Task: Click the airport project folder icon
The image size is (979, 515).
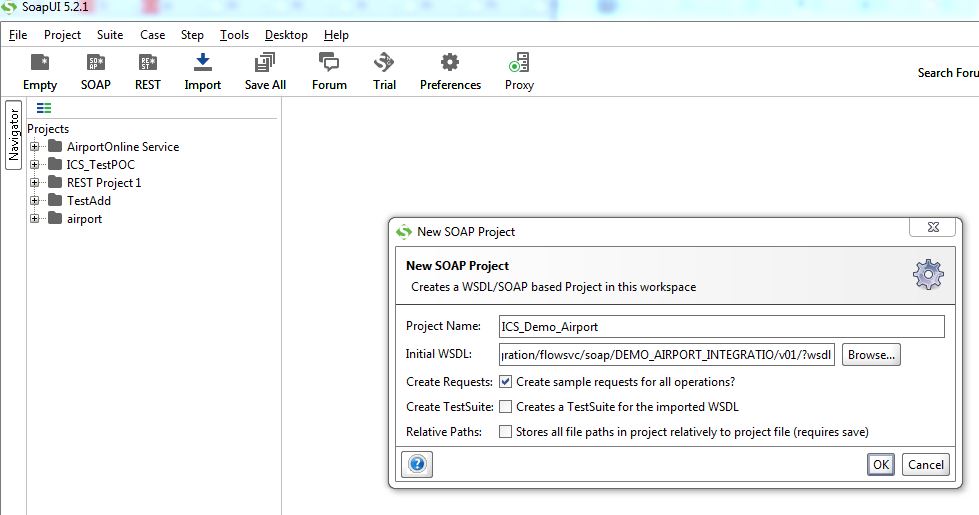Action: (x=56, y=218)
